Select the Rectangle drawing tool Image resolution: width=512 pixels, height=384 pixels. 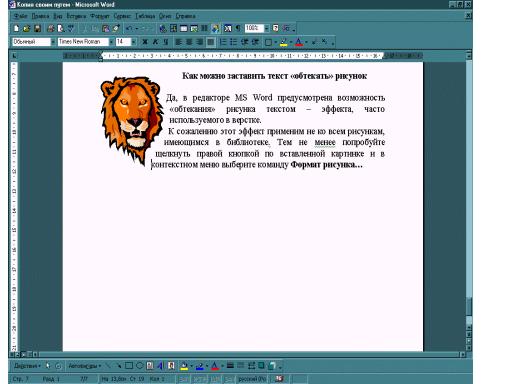pyautogui.click(x=129, y=366)
